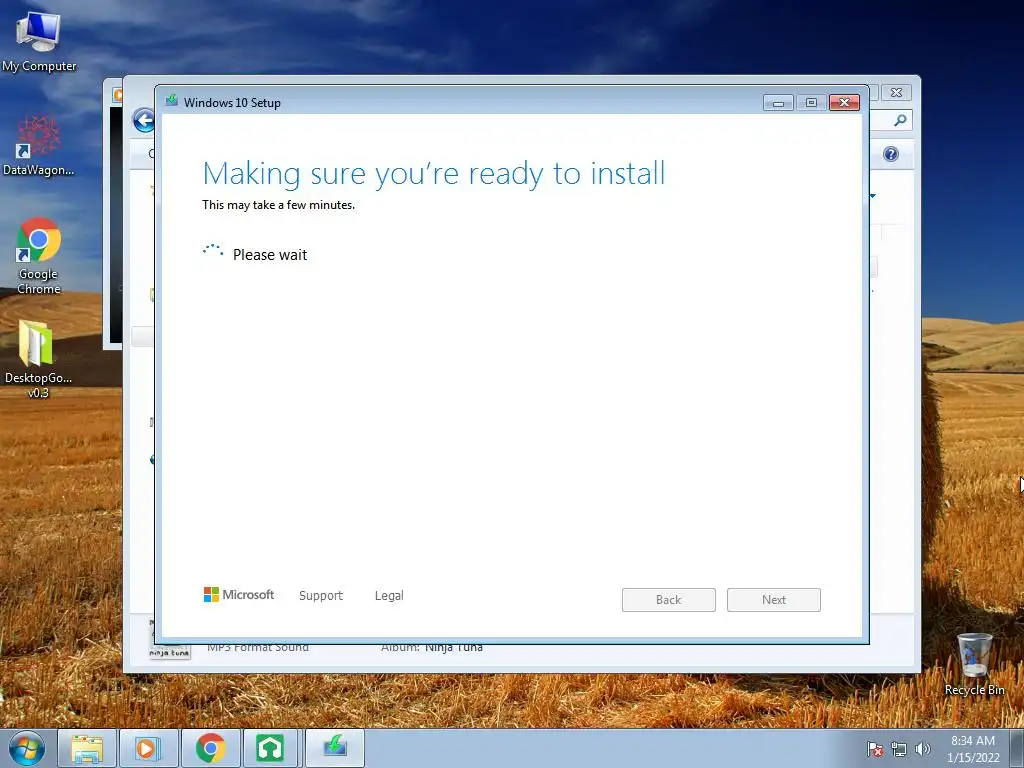1024x768 pixels.
Task: Close the background Explorer window
Action: click(x=897, y=93)
